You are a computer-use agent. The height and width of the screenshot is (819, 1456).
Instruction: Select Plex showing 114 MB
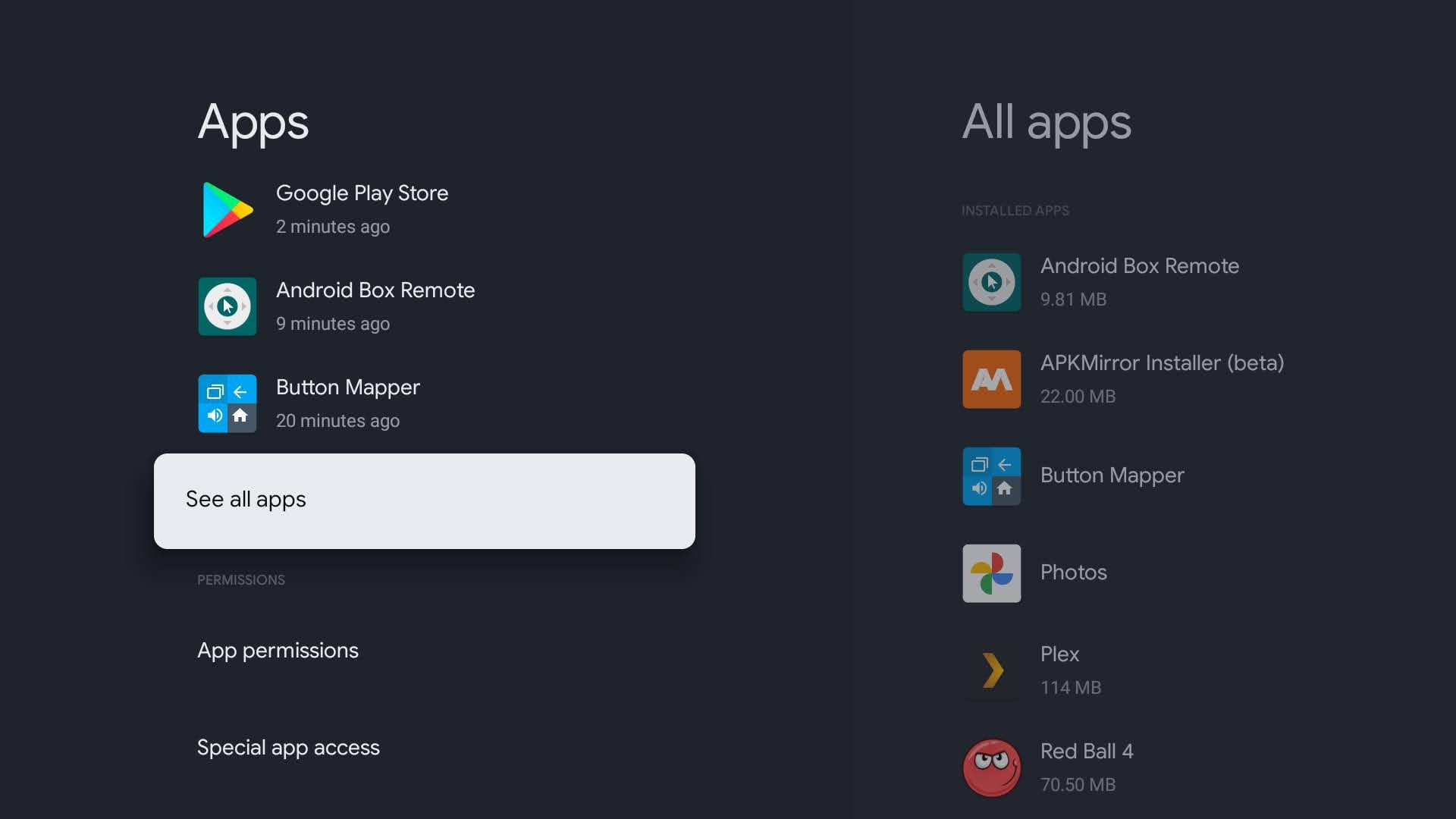coord(1060,670)
